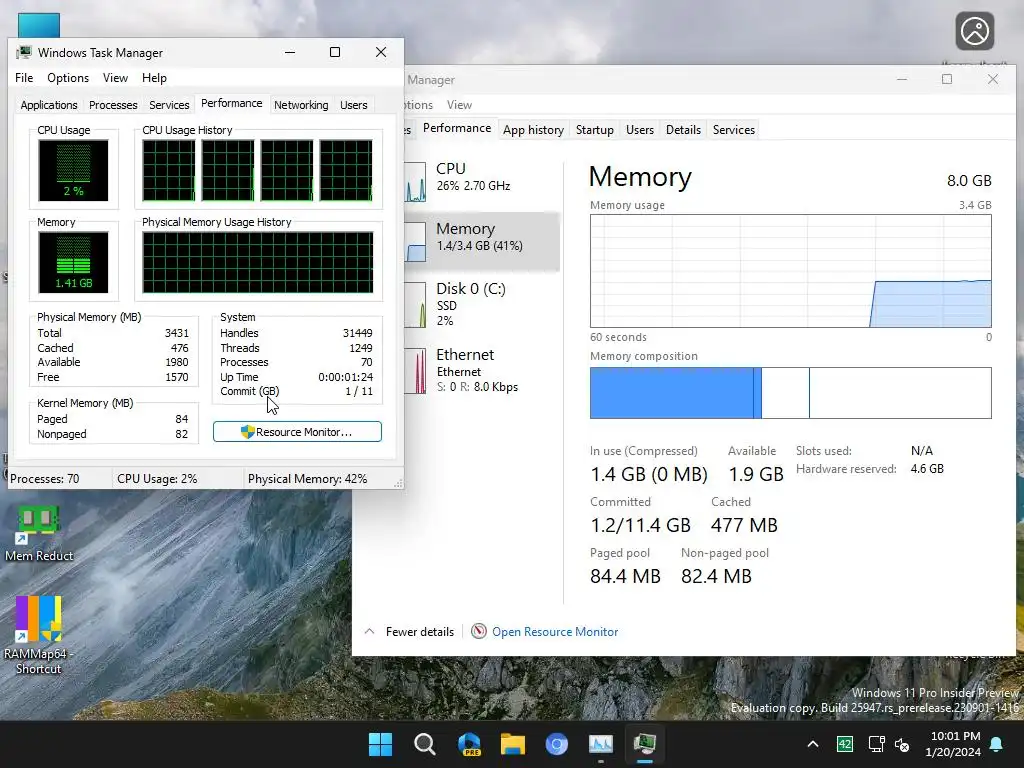Click Committed 1.2/11.4 GB value
Viewport: 1024px width, 768px height.
pyautogui.click(x=640, y=525)
